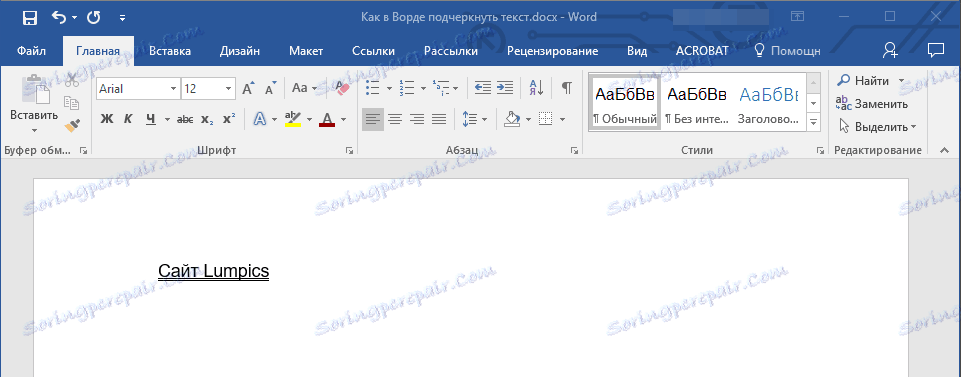Image resolution: width=961 pixels, height=377 pixels.
Task: Toggle italic К formatting
Action: coord(128,119)
